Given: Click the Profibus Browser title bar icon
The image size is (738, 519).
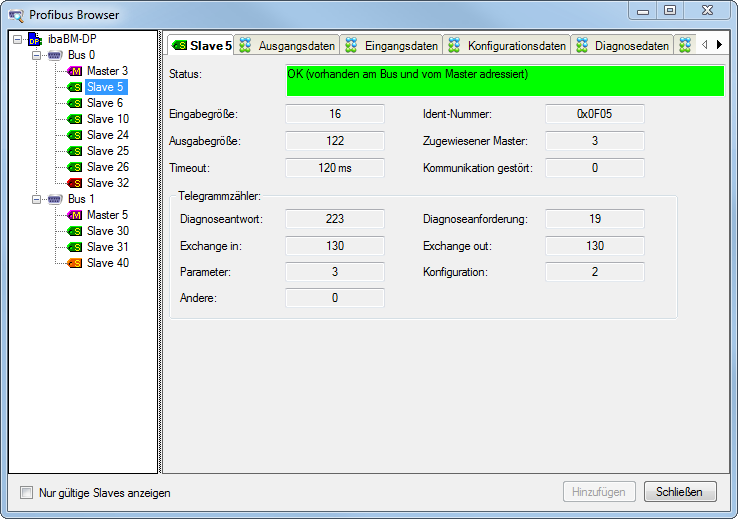Looking at the screenshot, I should (16, 16).
